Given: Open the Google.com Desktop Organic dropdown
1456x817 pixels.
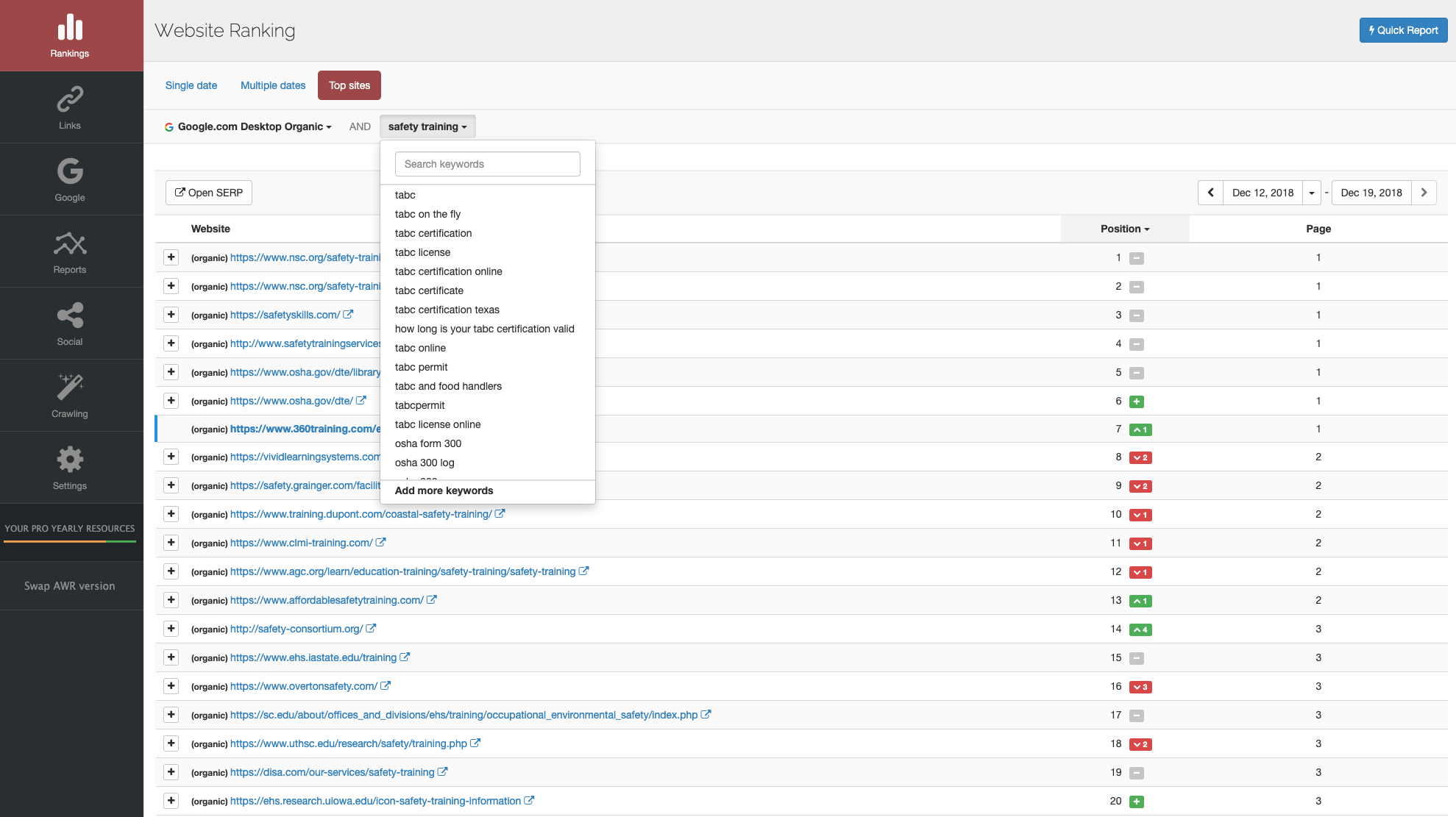Looking at the screenshot, I should (250, 126).
